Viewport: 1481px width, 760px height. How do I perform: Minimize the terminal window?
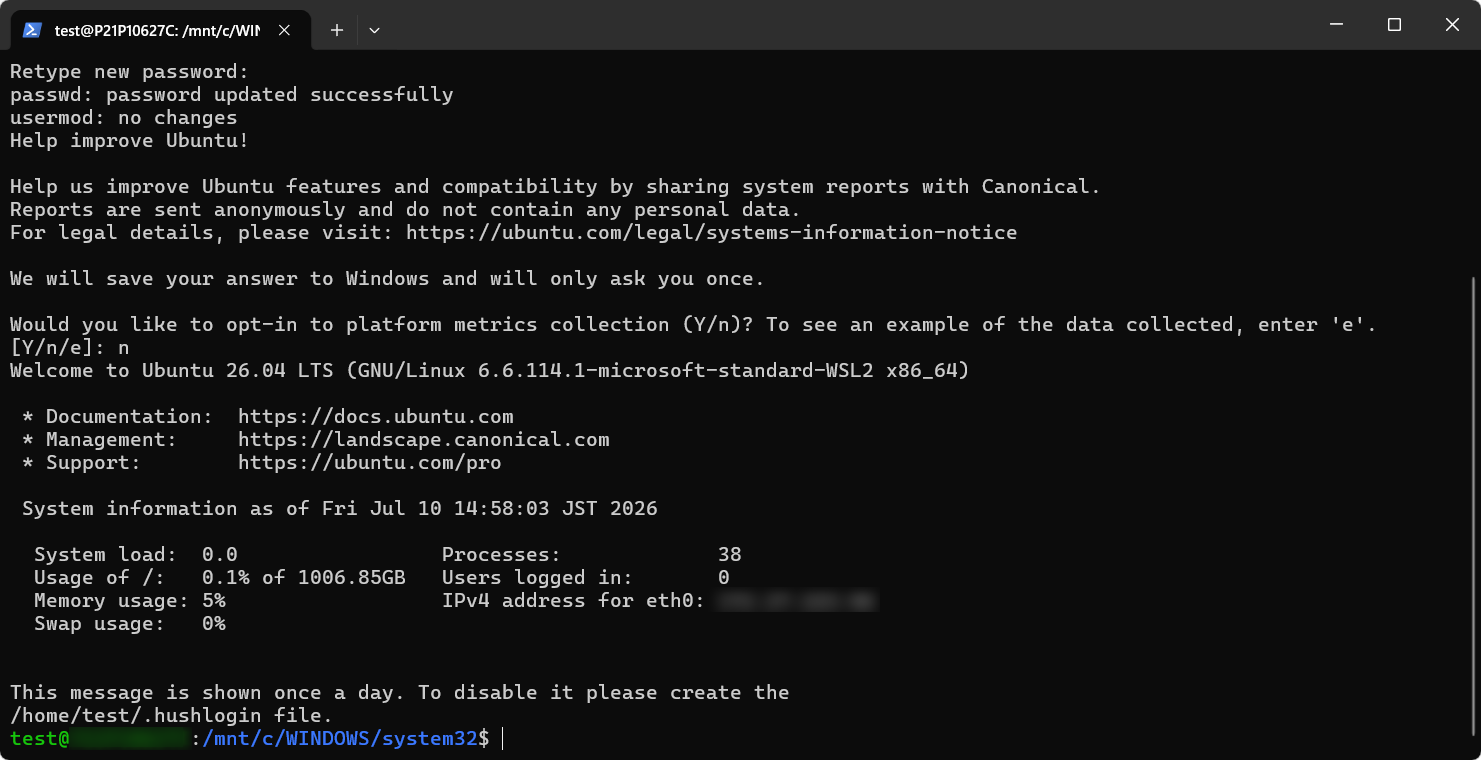coord(1336,25)
